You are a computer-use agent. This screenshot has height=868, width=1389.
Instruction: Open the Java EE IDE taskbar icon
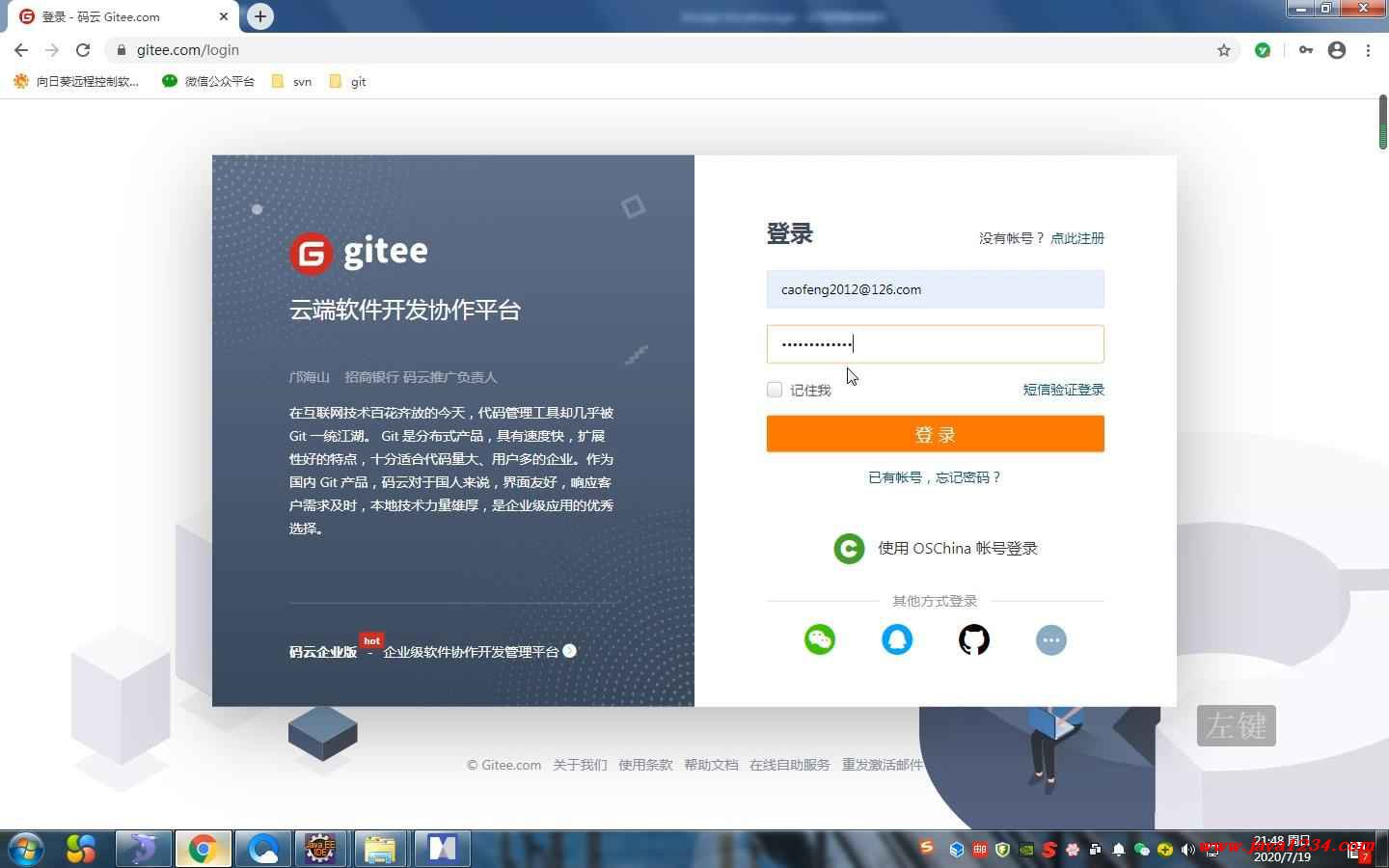coord(321,849)
